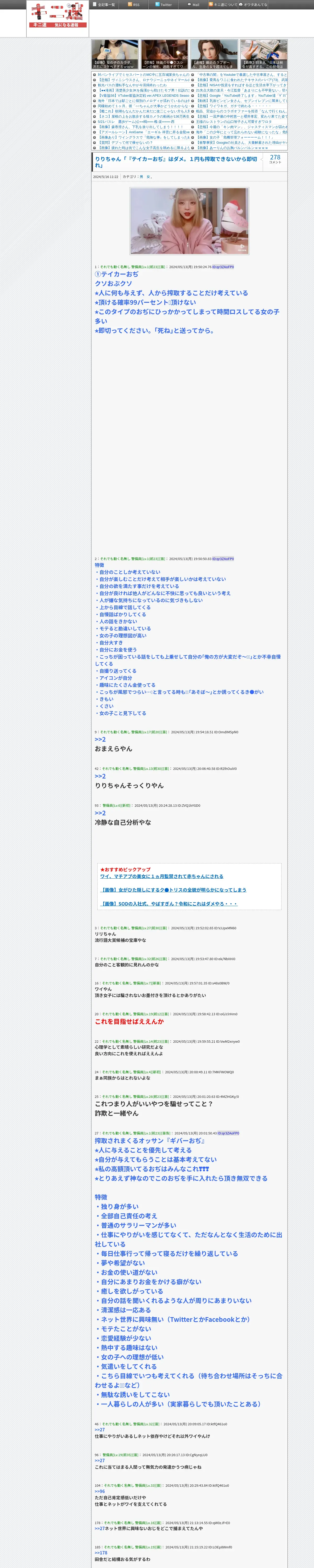The height and width of the screenshot is (1568, 314).
Task: Open the 【アズールレーン】AniGame headline link
Action: 143,132
